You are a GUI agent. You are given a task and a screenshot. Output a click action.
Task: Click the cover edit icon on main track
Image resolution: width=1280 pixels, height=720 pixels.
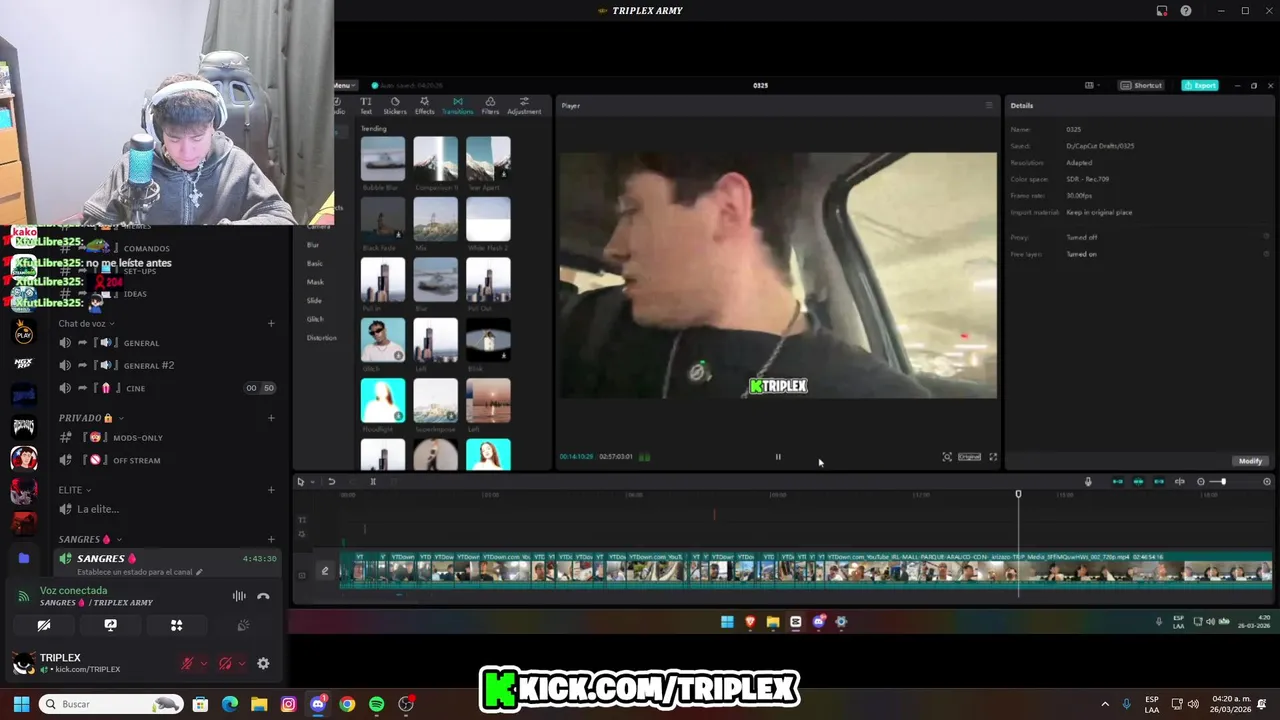(324, 572)
